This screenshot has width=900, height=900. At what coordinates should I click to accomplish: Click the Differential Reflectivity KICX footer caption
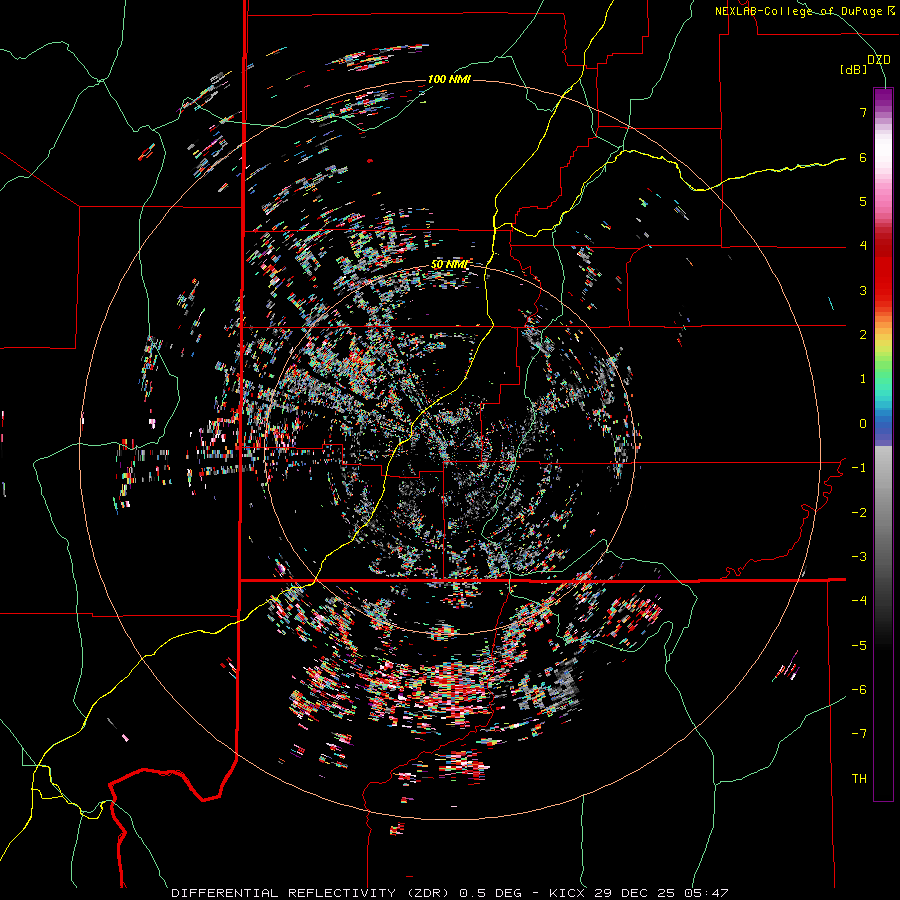pyautogui.click(x=450, y=893)
